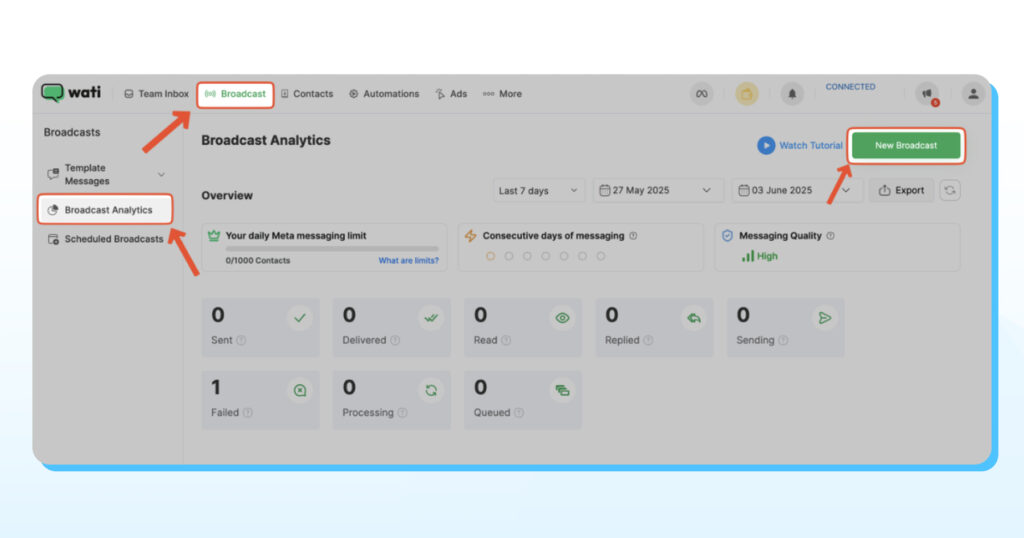Click the info icon next to Replied
1024x538 pixels.
[x=648, y=340]
